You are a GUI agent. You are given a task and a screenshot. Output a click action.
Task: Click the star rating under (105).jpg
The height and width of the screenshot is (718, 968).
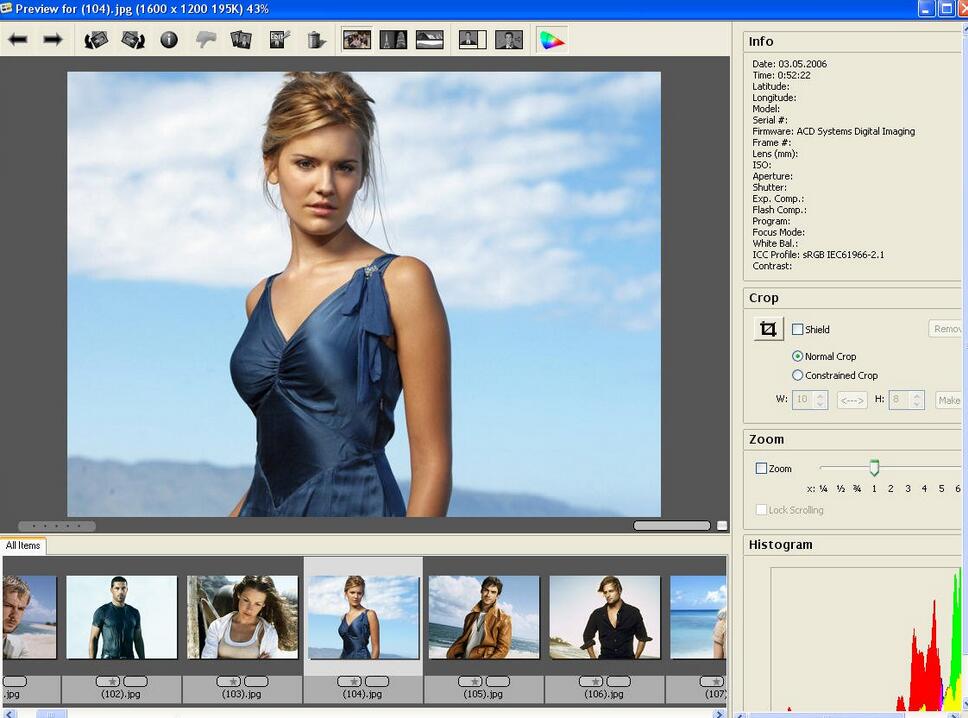pyautogui.click(x=470, y=681)
